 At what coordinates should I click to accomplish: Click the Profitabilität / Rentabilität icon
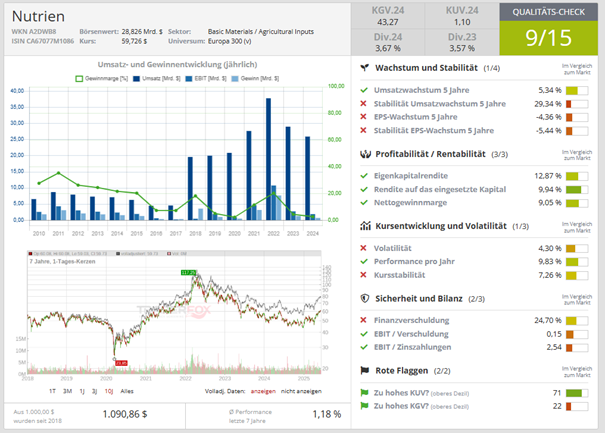(x=365, y=154)
